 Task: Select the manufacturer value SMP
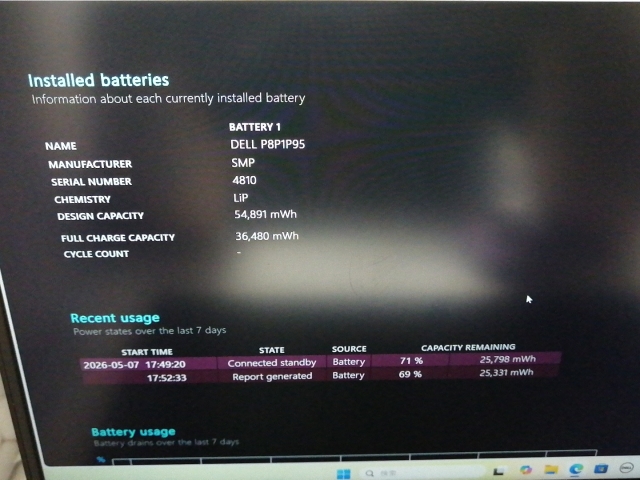[x=243, y=162]
